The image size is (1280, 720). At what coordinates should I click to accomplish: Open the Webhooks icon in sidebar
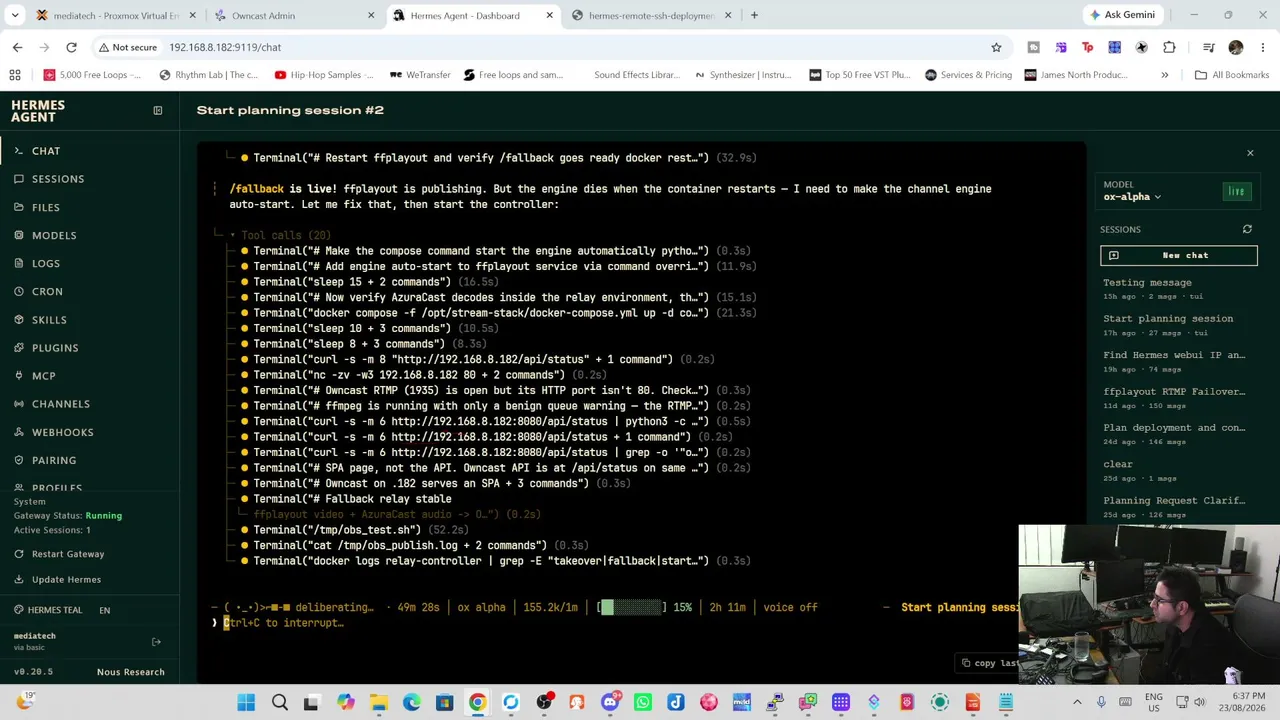tap(19, 432)
